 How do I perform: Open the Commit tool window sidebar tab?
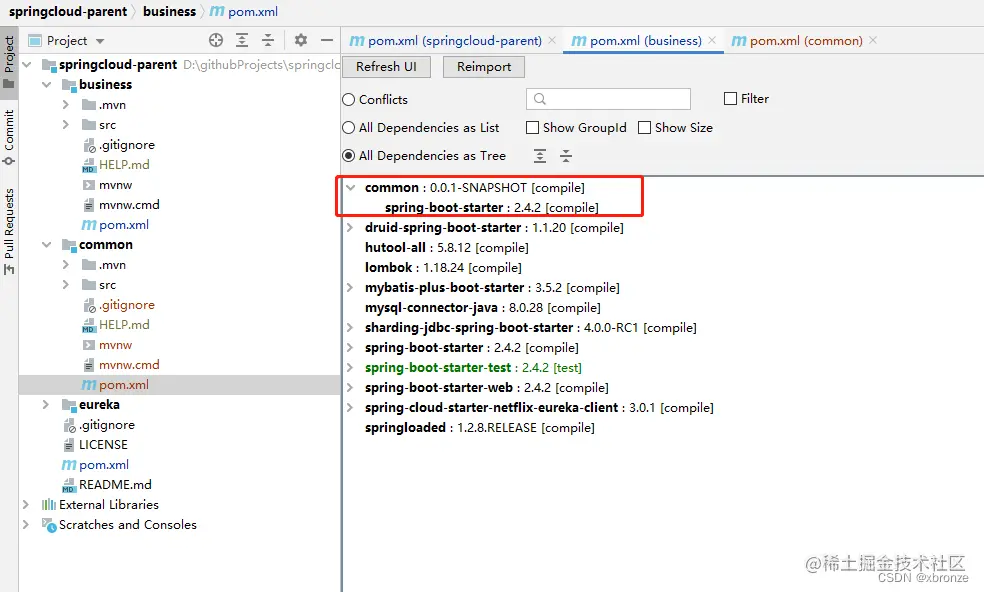point(9,137)
